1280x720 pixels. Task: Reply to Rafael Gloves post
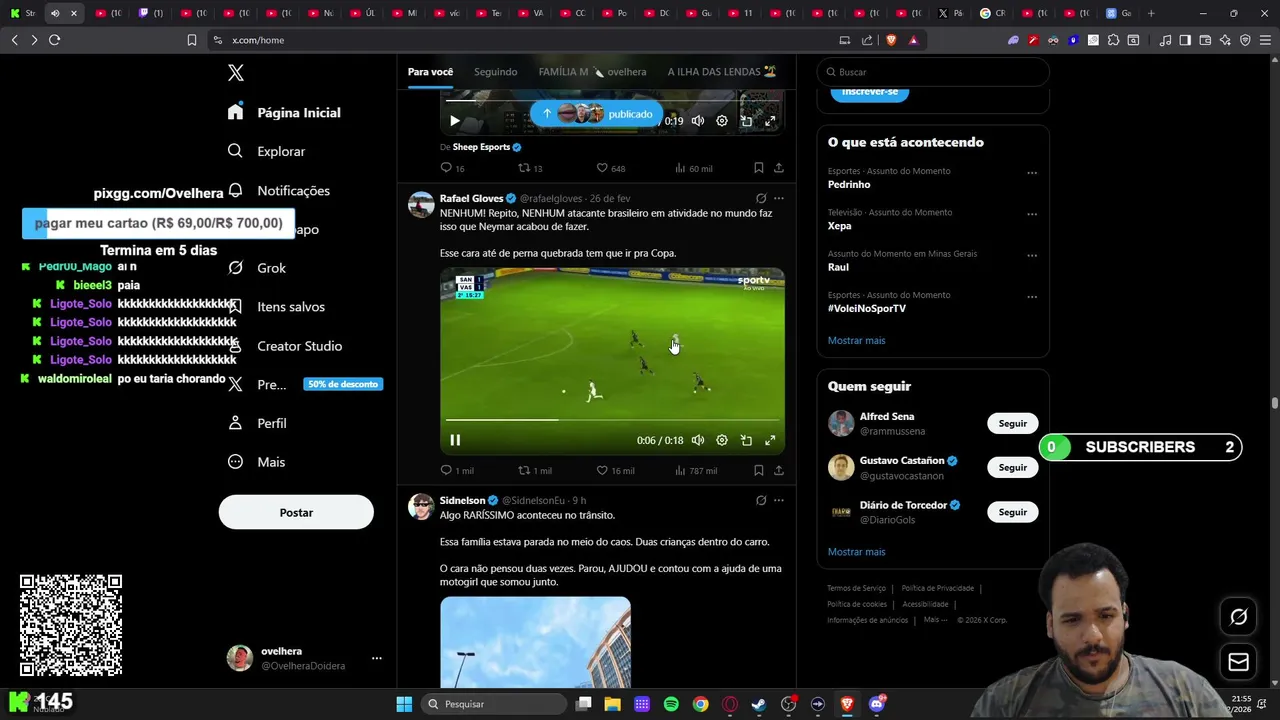pyautogui.click(x=456, y=470)
